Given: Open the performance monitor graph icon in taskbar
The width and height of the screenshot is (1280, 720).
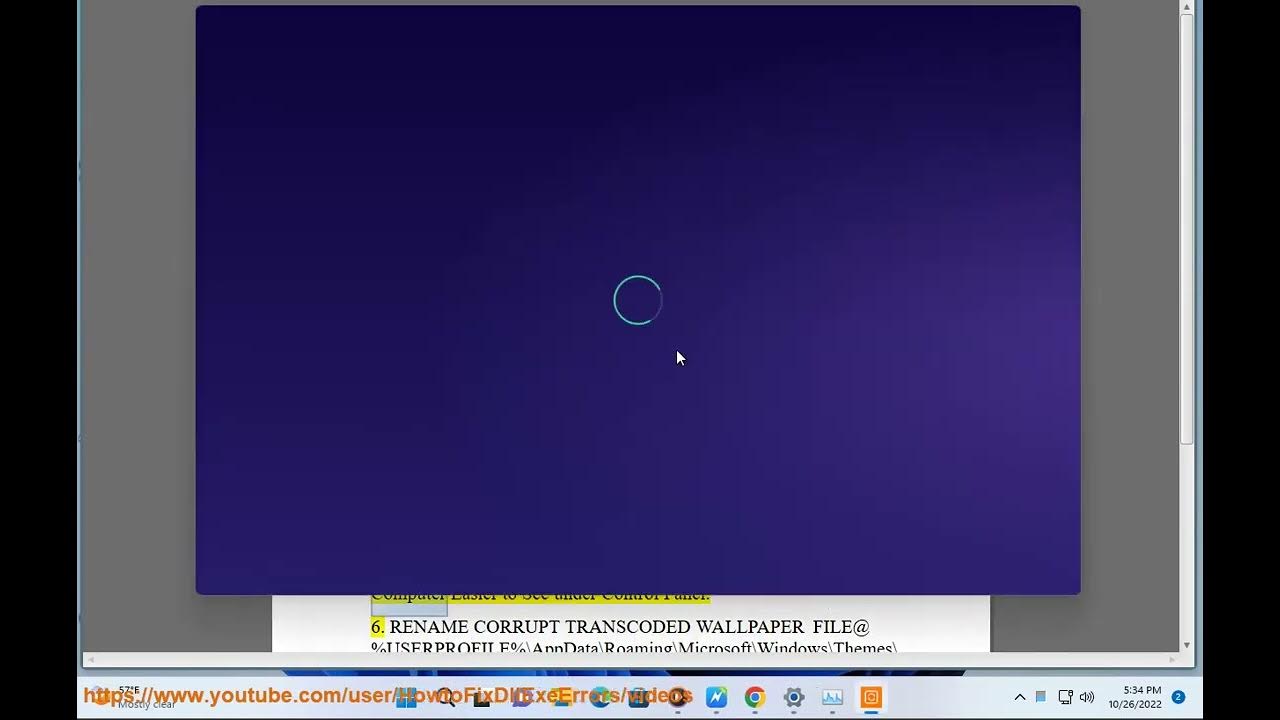Looking at the screenshot, I should click(832, 697).
